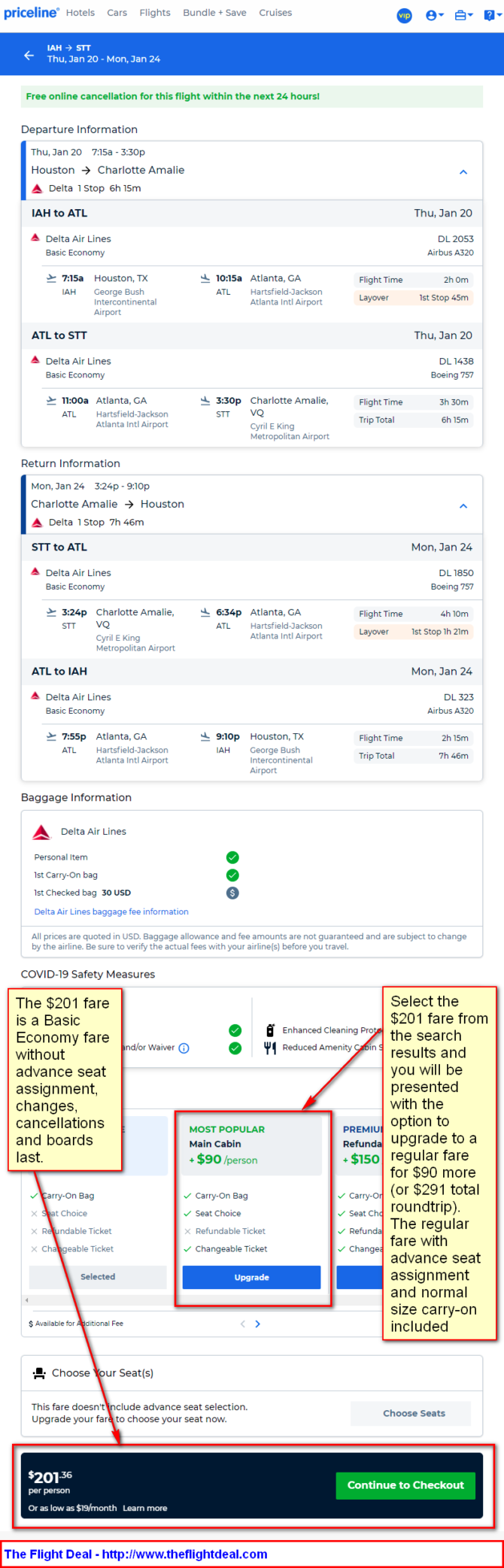
Task: Click the dollar icon beside 1st Checked bag
Action: 232,893
